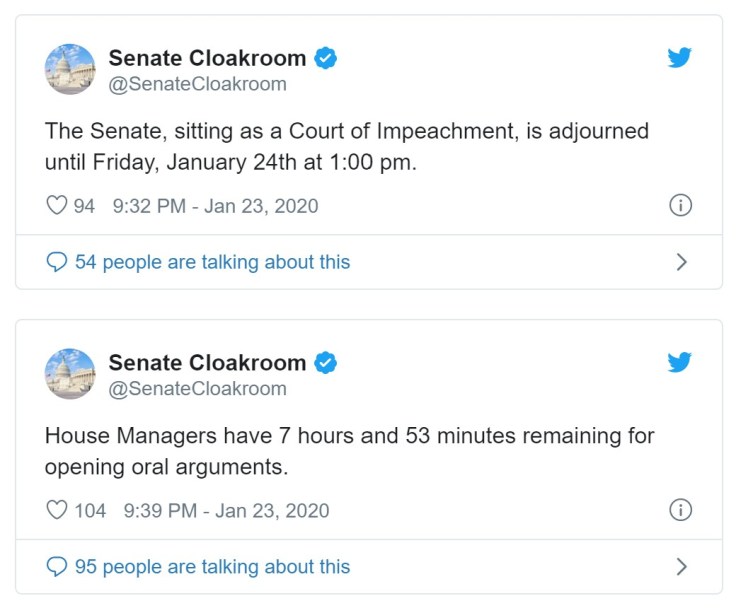Expand conversation chevron on first tweet

coord(681,263)
